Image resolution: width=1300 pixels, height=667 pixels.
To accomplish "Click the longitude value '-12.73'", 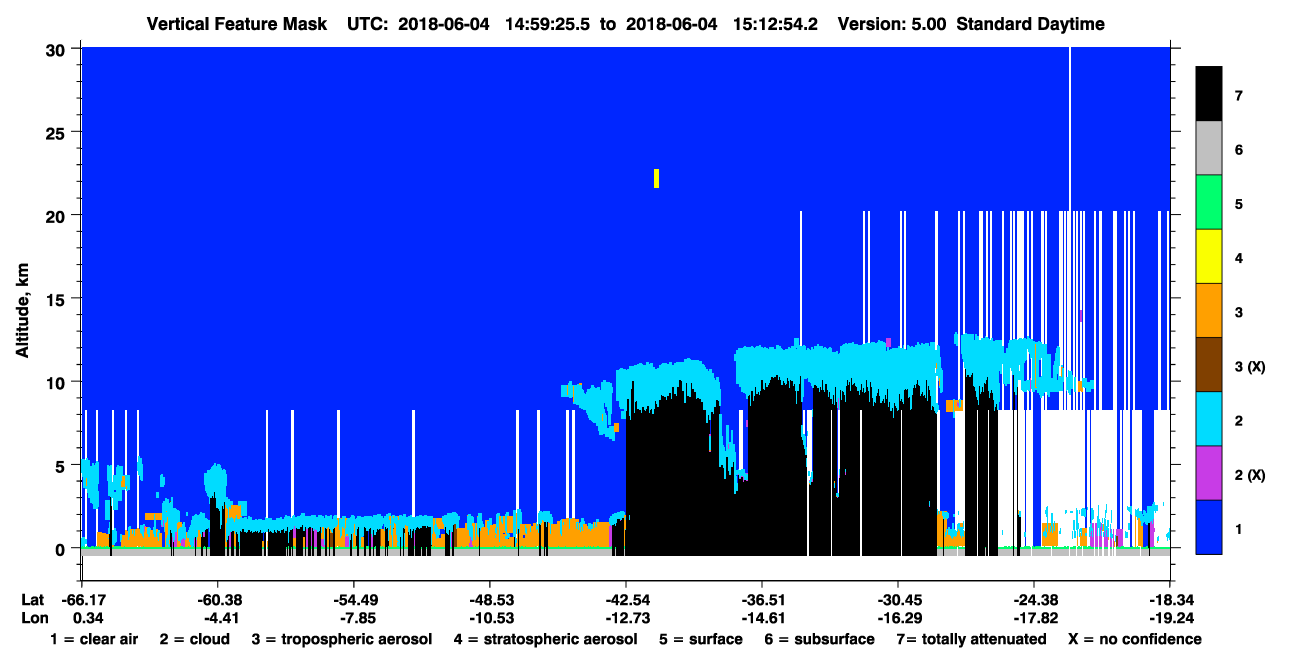I will (626, 618).
